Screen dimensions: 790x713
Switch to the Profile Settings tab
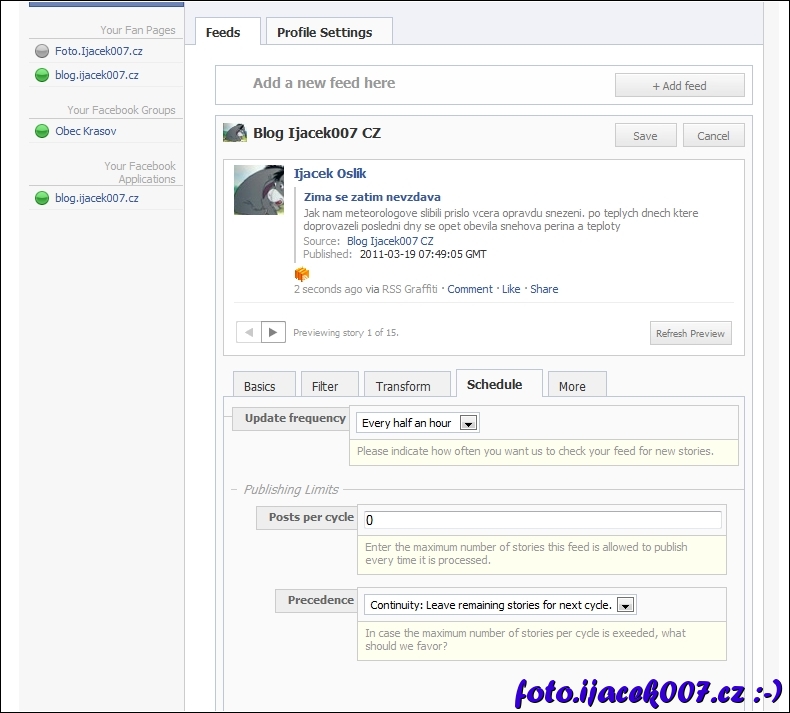point(324,32)
